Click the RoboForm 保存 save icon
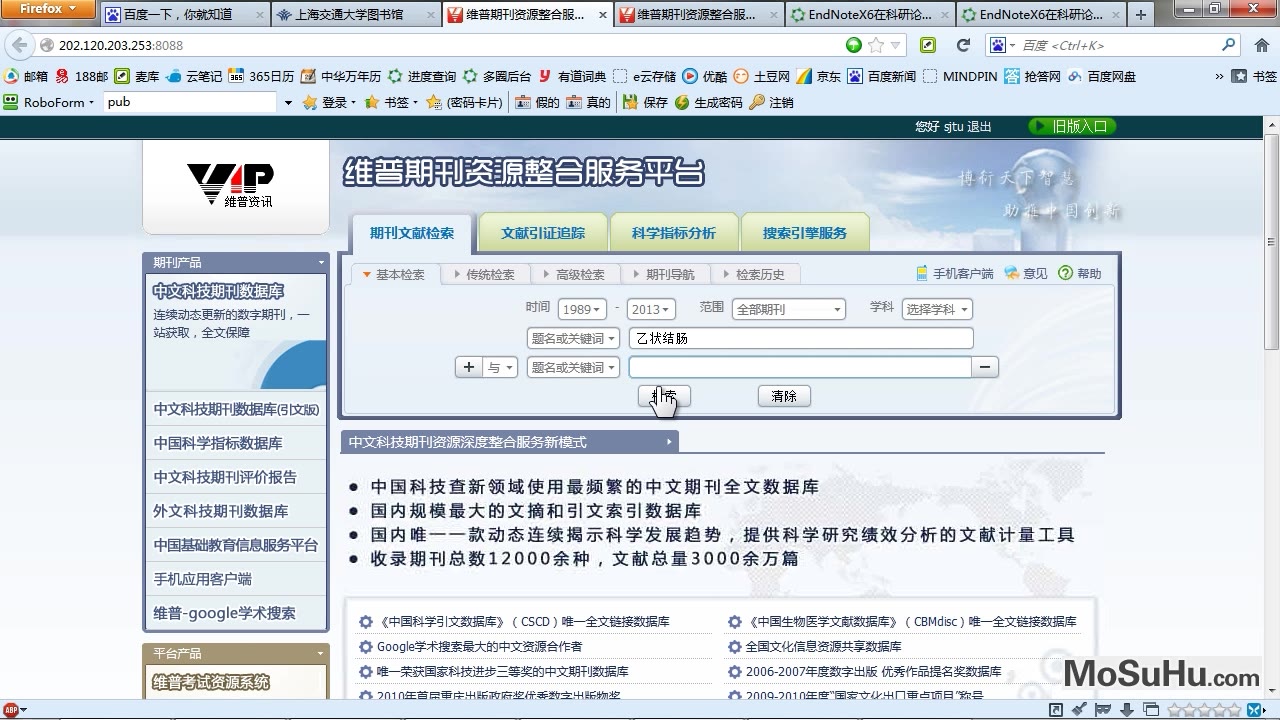 645,102
